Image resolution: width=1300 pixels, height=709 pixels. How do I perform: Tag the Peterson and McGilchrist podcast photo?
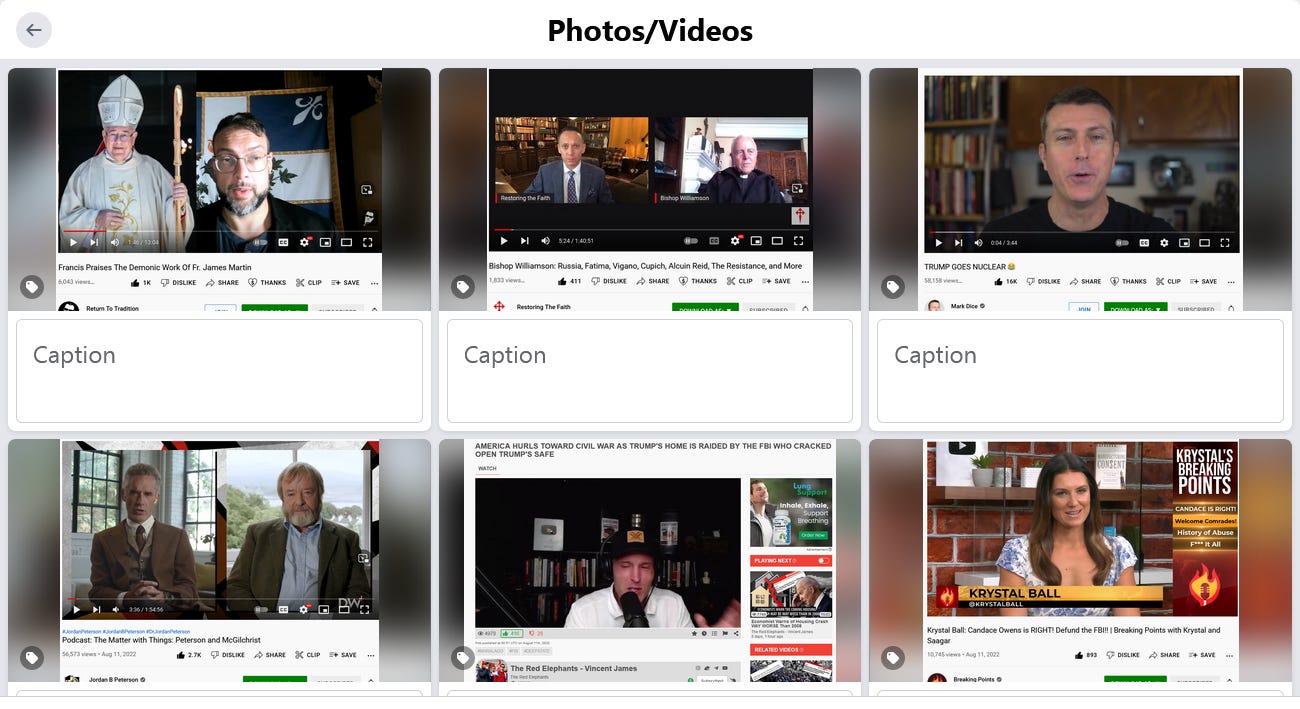32,657
